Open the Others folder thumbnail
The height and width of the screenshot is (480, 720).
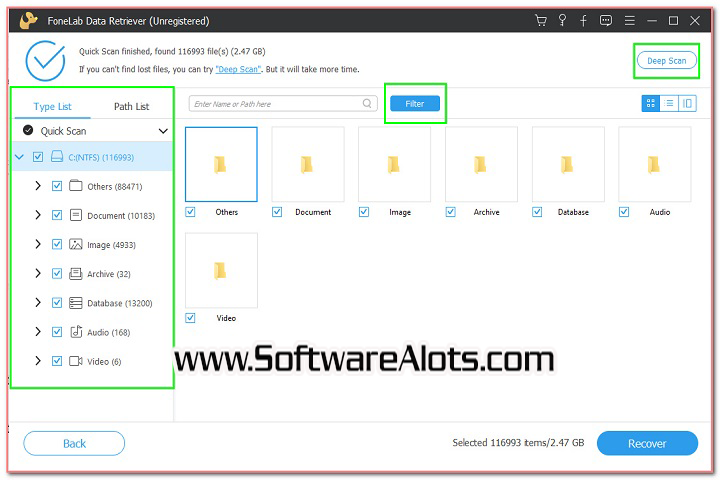(221, 164)
